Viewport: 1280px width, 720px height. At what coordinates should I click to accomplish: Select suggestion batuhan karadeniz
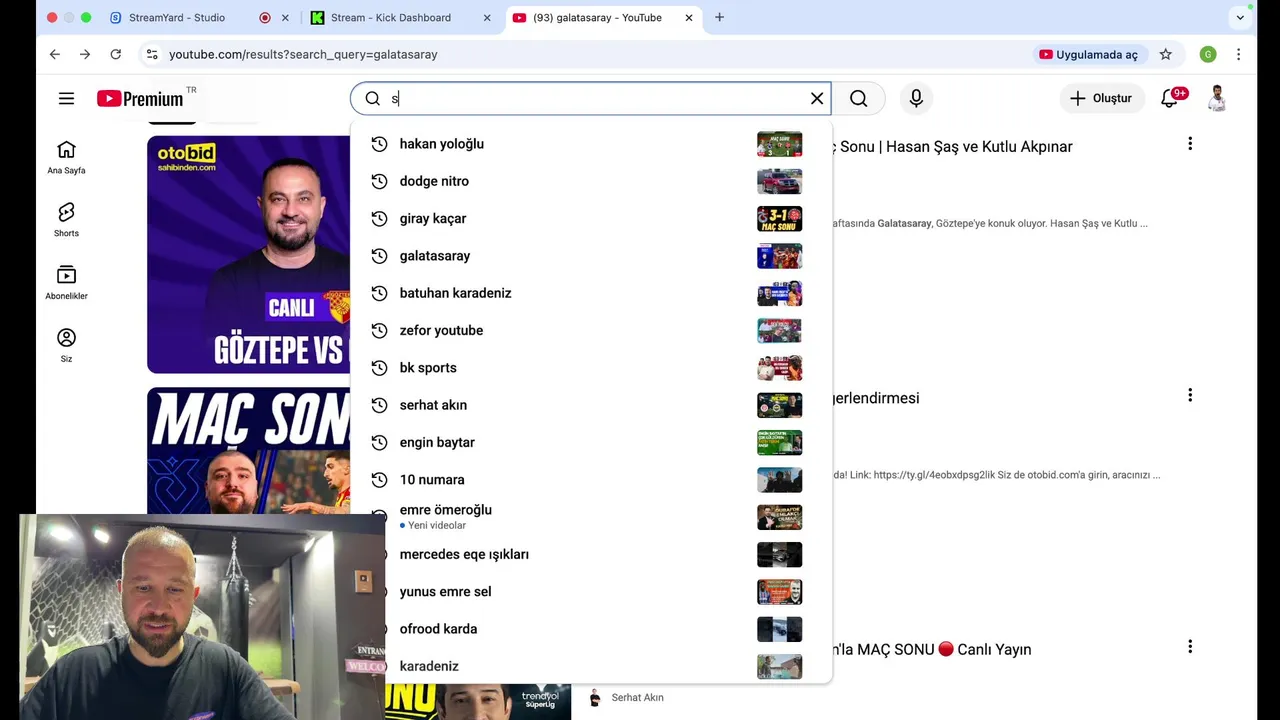(591, 293)
